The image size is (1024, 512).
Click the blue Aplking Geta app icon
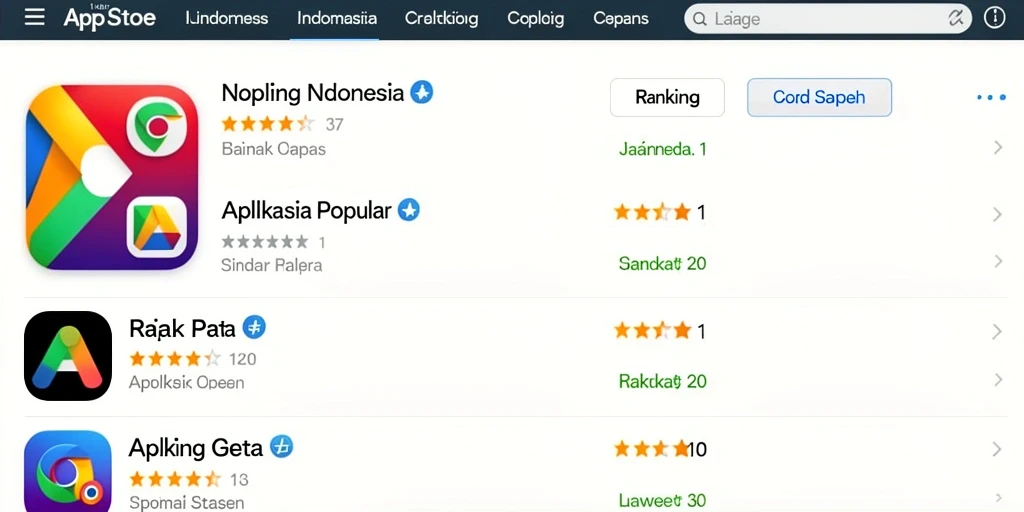click(68, 471)
